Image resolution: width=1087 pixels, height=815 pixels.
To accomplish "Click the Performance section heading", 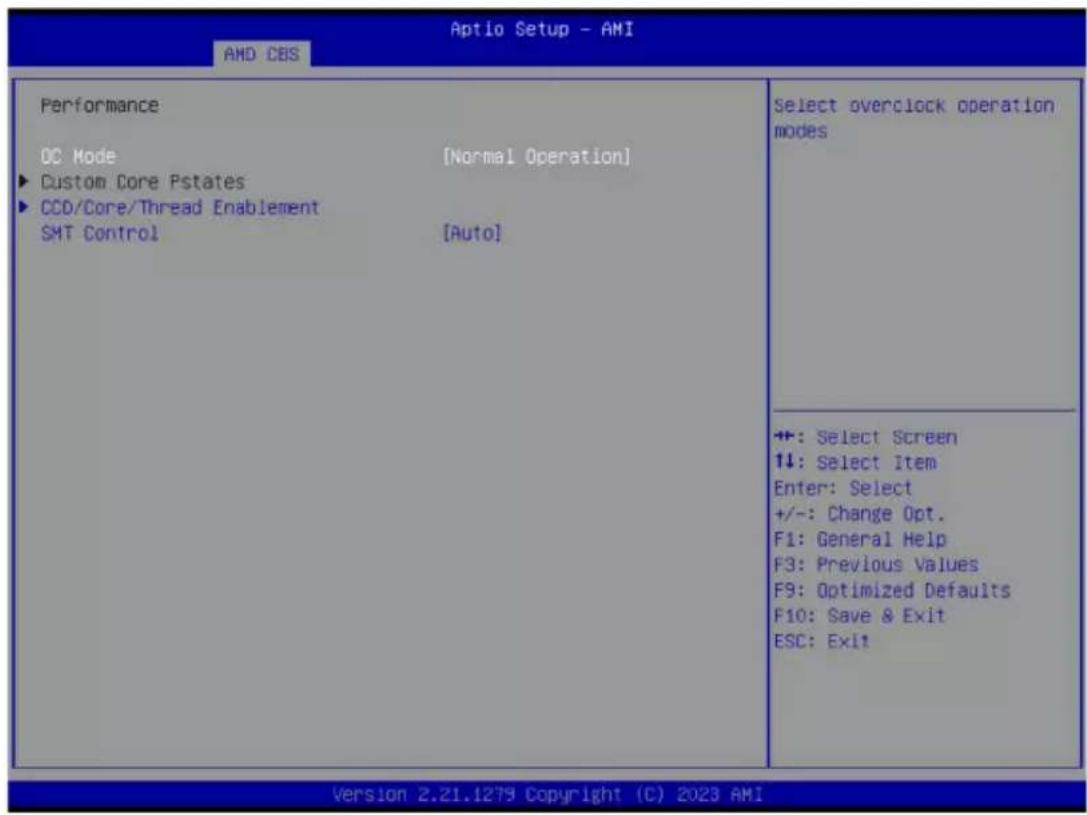I will [99, 106].
